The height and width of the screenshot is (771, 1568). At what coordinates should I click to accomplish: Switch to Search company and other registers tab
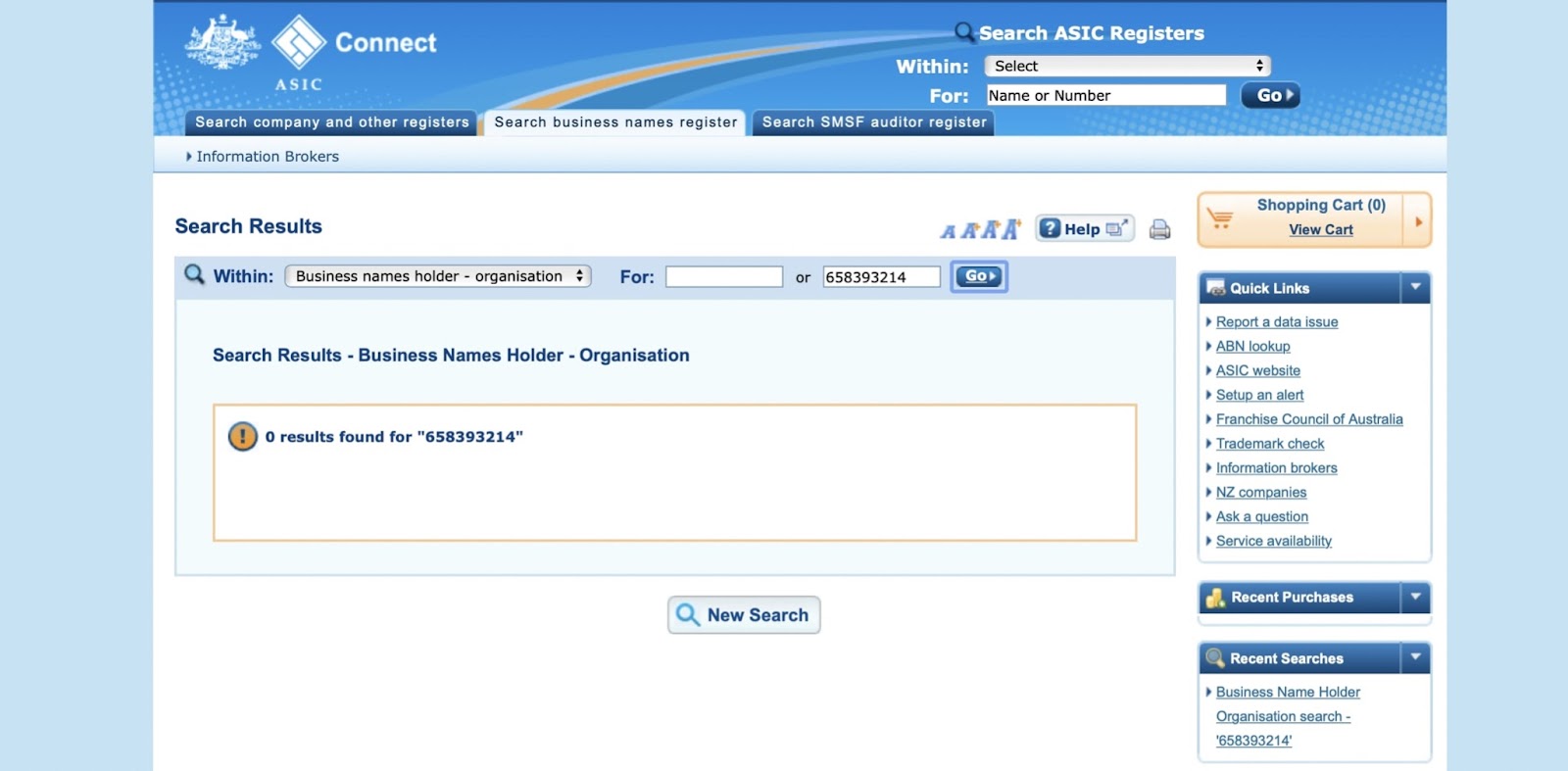point(331,122)
